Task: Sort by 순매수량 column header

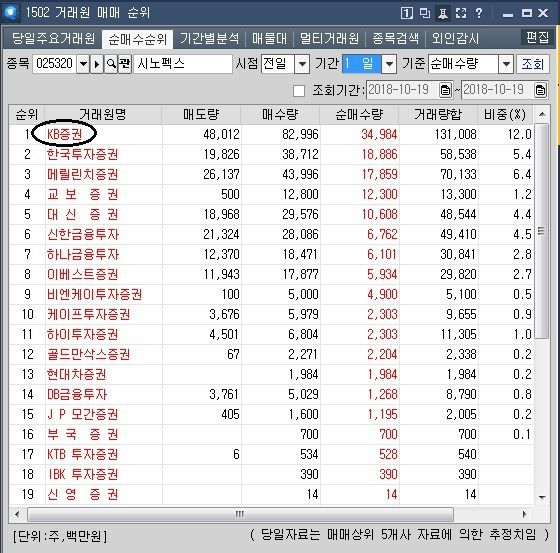Action: click(x=359, y=114)
